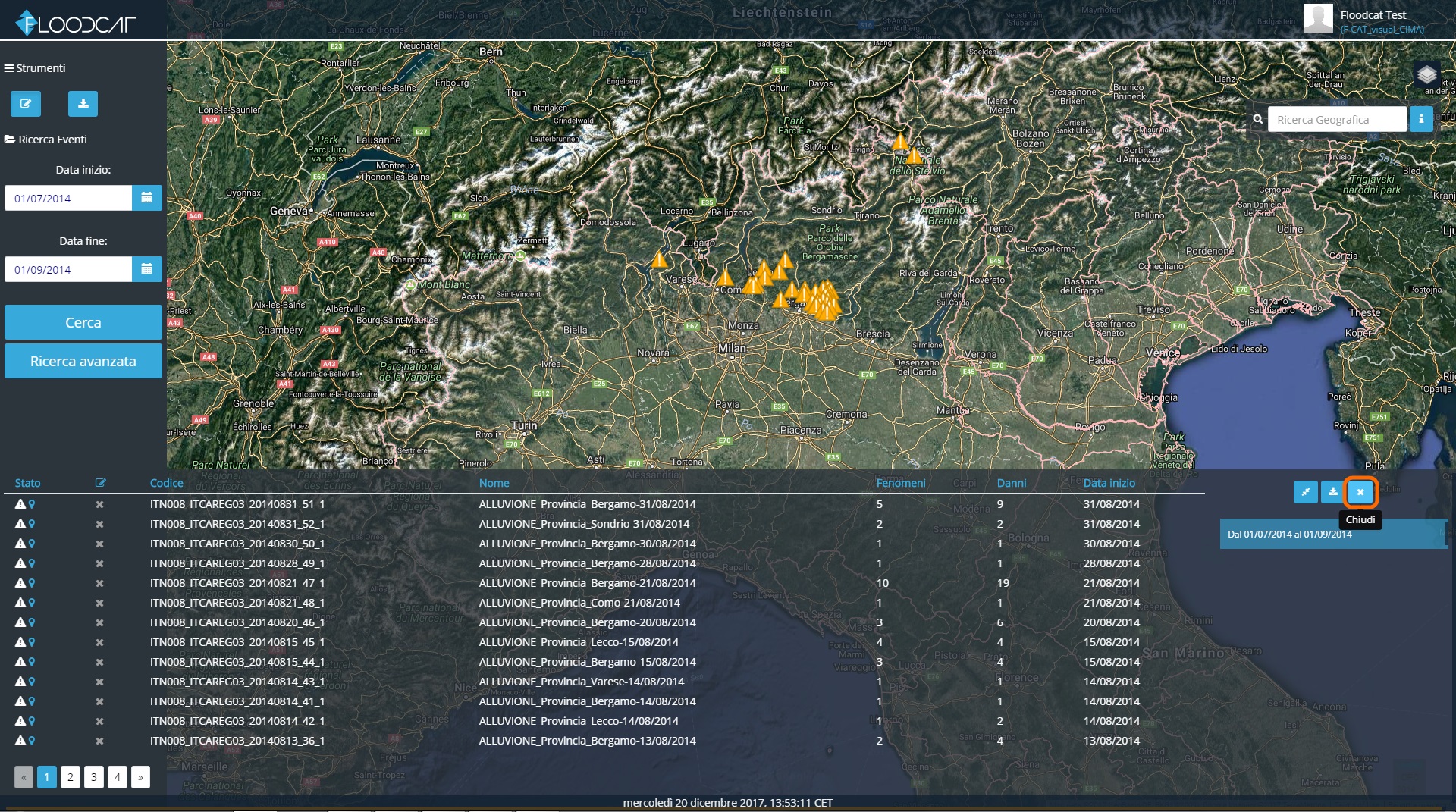This screenshot has height=812, width=1456.
Task: Sort table by Fenomeni column
Action: (901, 483)
